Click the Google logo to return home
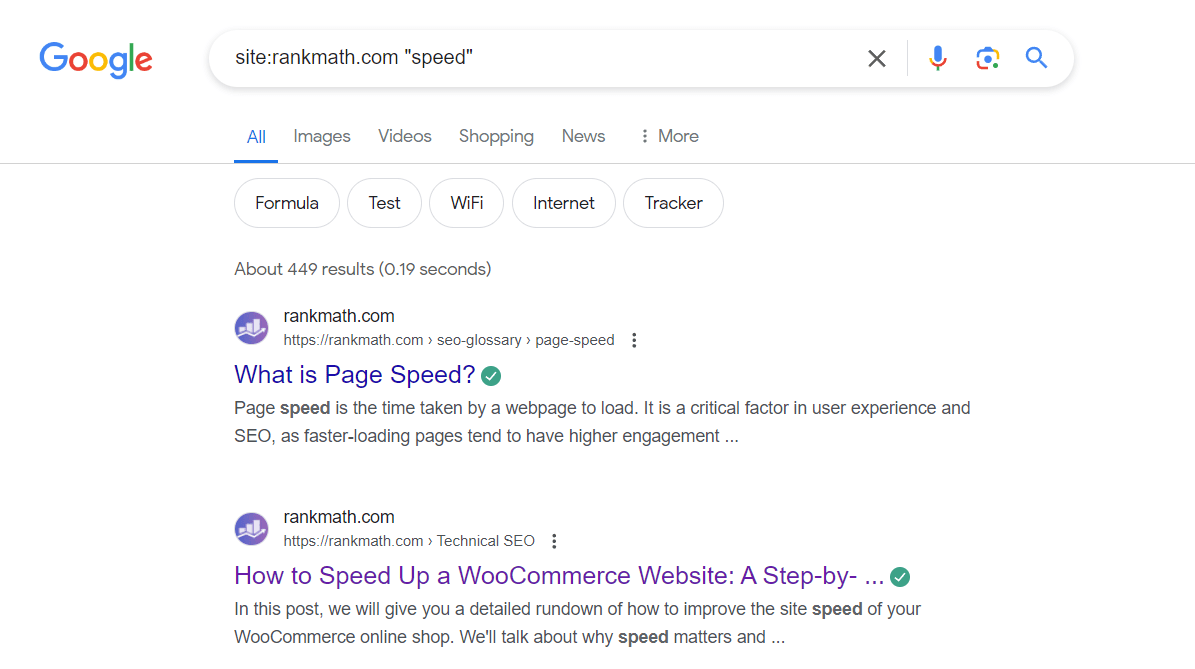 [x=95, y=60]
